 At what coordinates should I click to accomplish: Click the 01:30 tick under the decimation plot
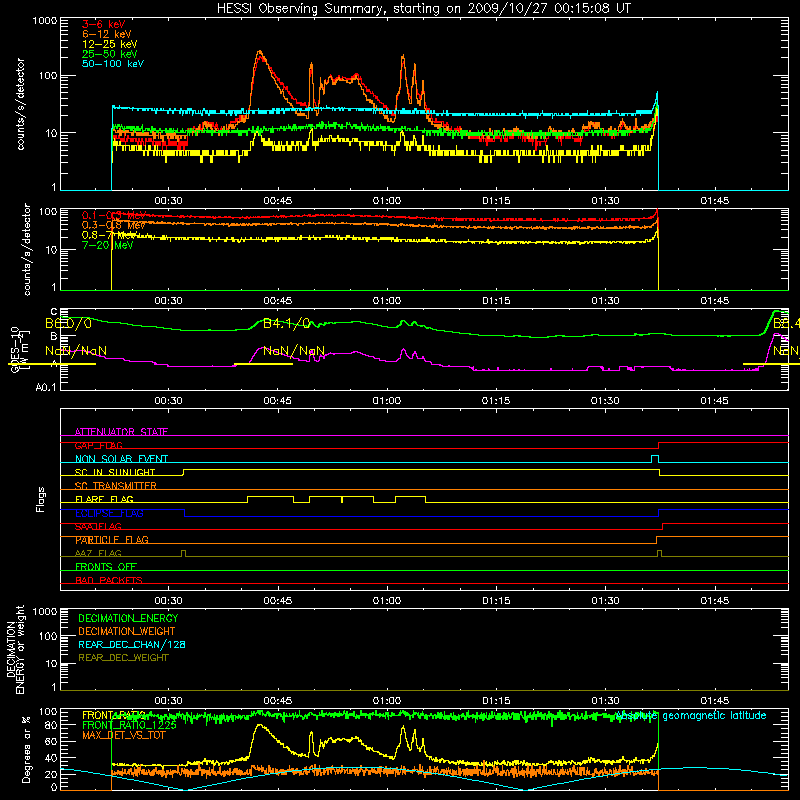(605, 701)
